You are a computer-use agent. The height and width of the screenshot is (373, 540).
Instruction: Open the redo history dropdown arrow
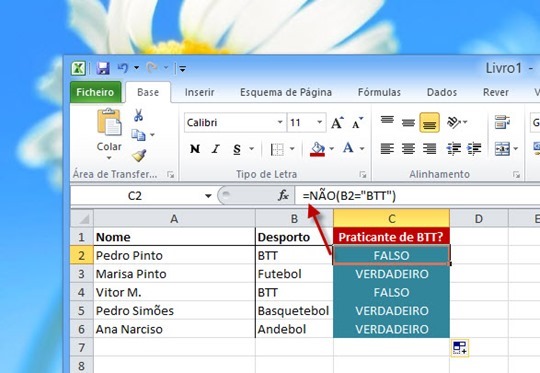[x=166, y=68]
